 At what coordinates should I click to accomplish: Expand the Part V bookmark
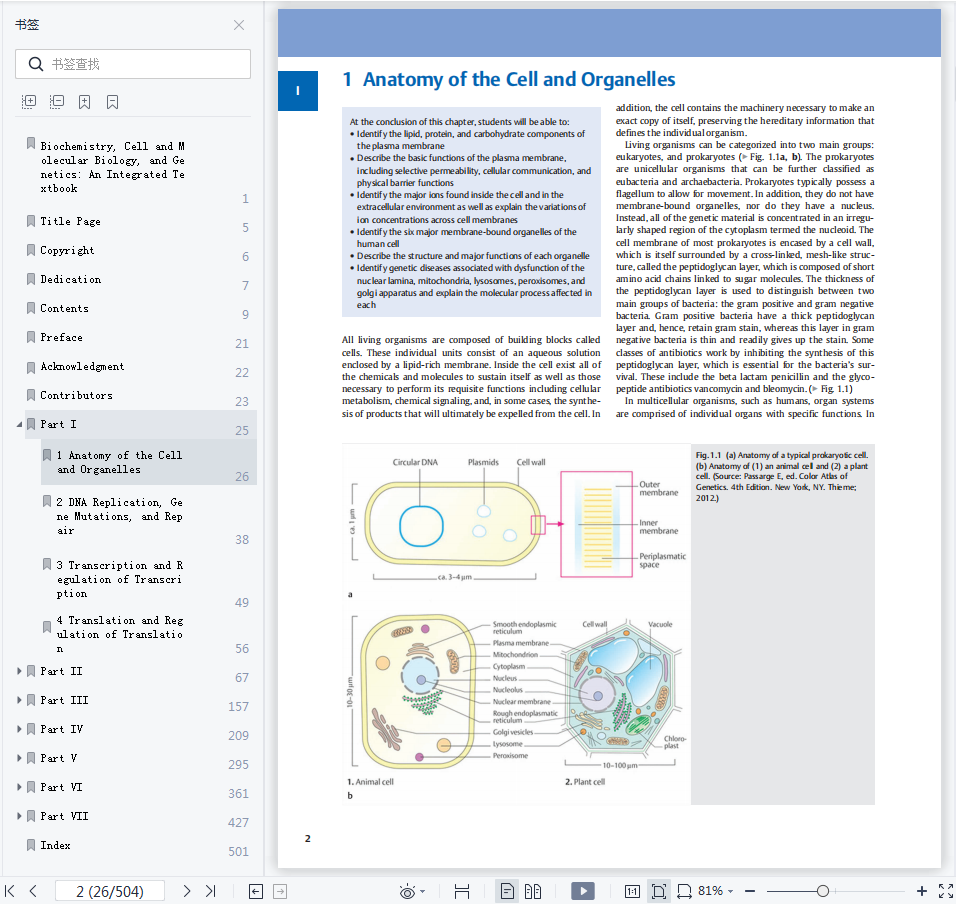(x=19, y=758)
